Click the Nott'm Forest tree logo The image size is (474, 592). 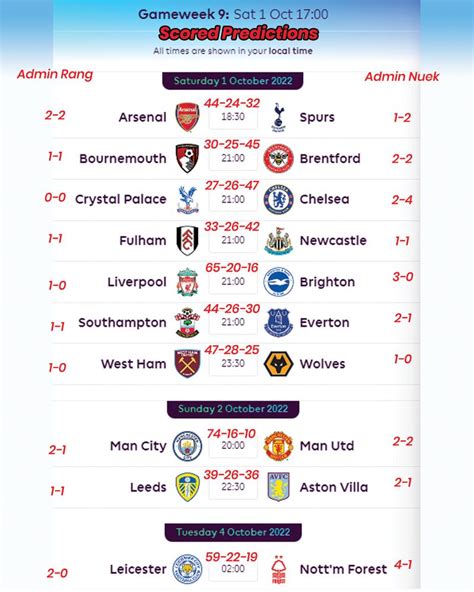[x=279, y=570]
